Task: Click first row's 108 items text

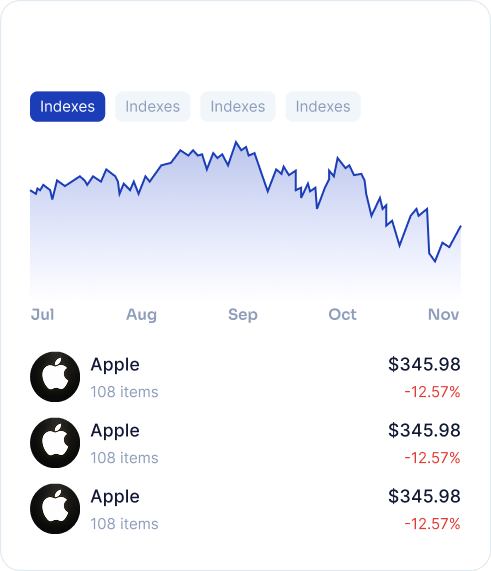Action: pyautogui.click(x=125, y=392)
